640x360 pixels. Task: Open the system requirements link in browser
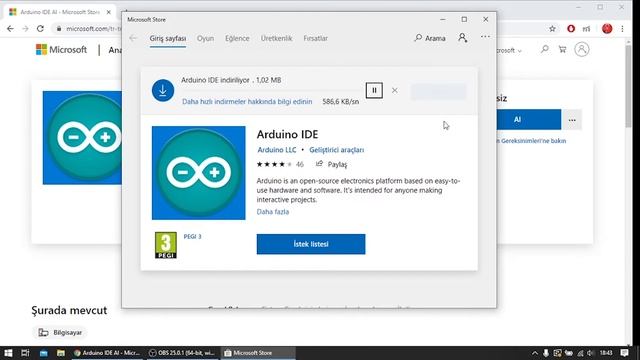click(x=531, y=141)
